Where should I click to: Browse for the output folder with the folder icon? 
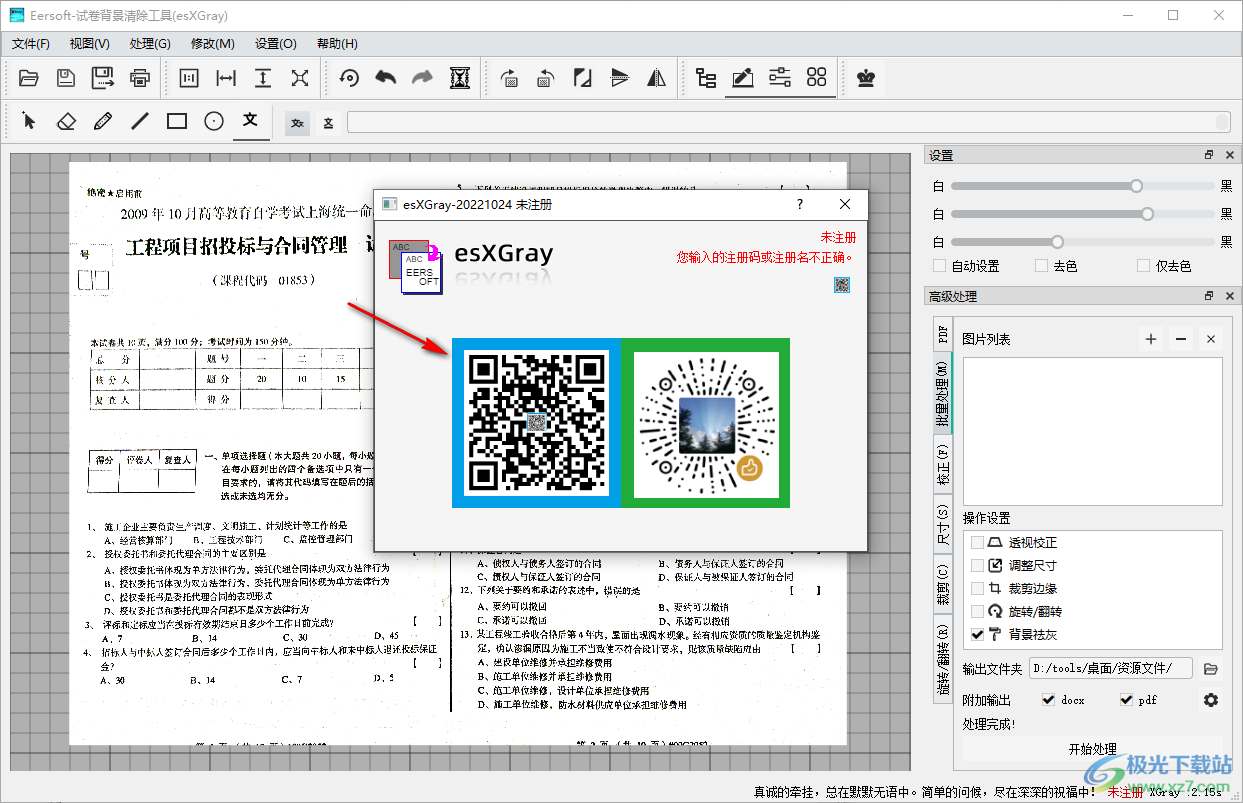point(1210,668)
